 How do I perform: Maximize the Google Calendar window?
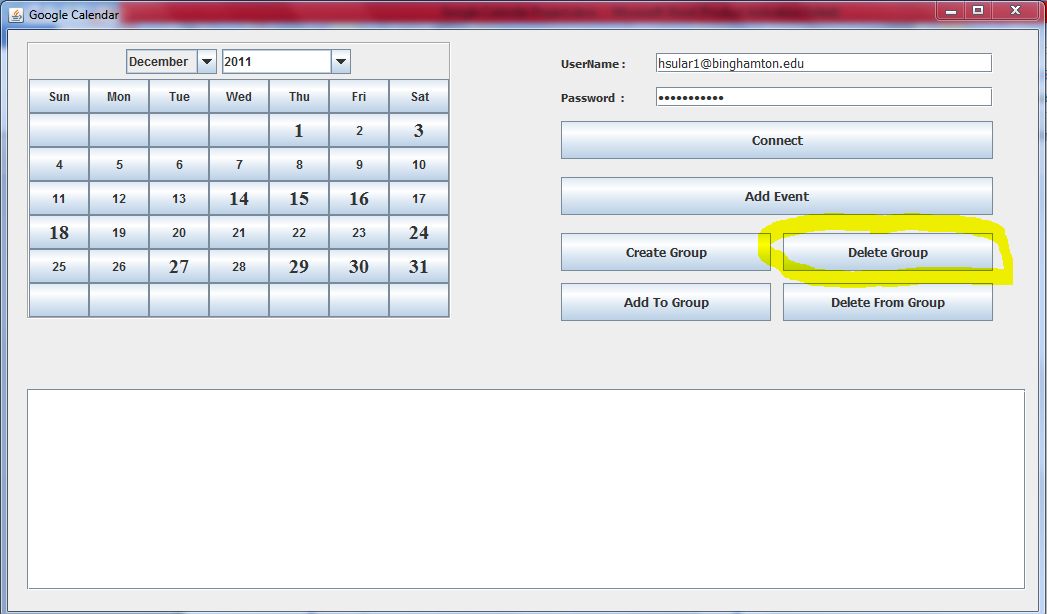pyautogui.click(x=977, y=10)
